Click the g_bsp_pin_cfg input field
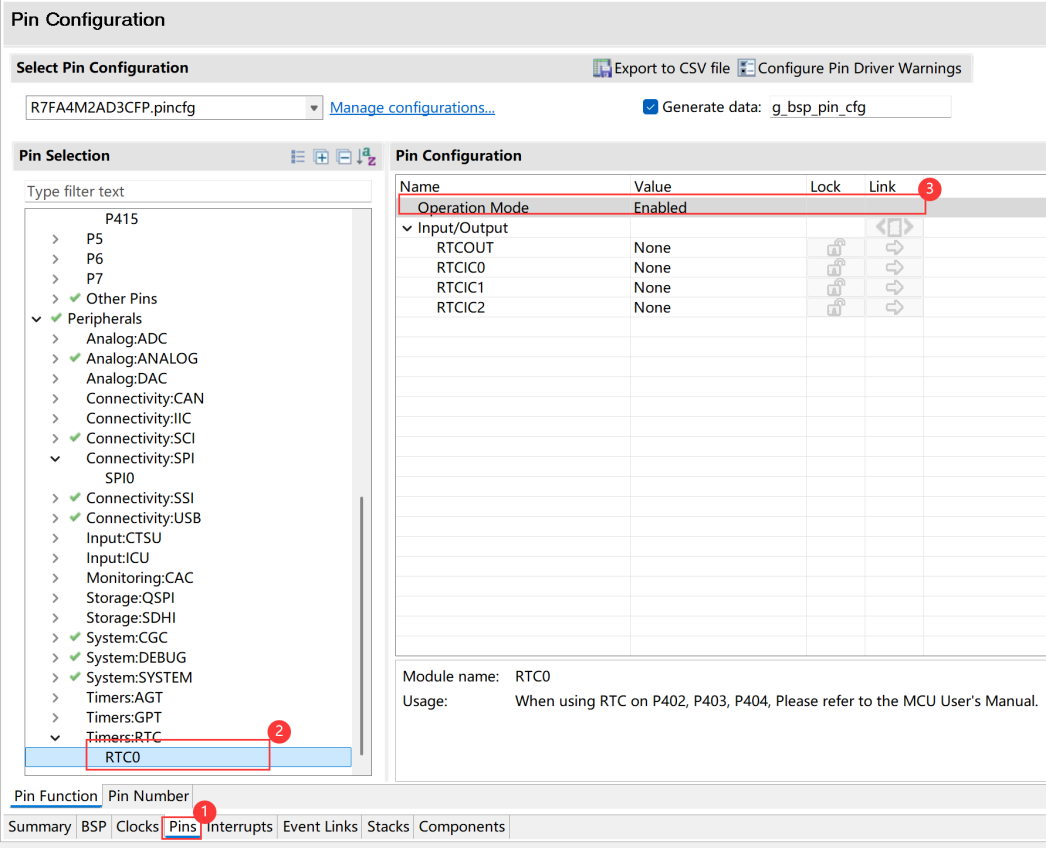Viewport: 1046px width, 849px height. [x=860, y=107]
